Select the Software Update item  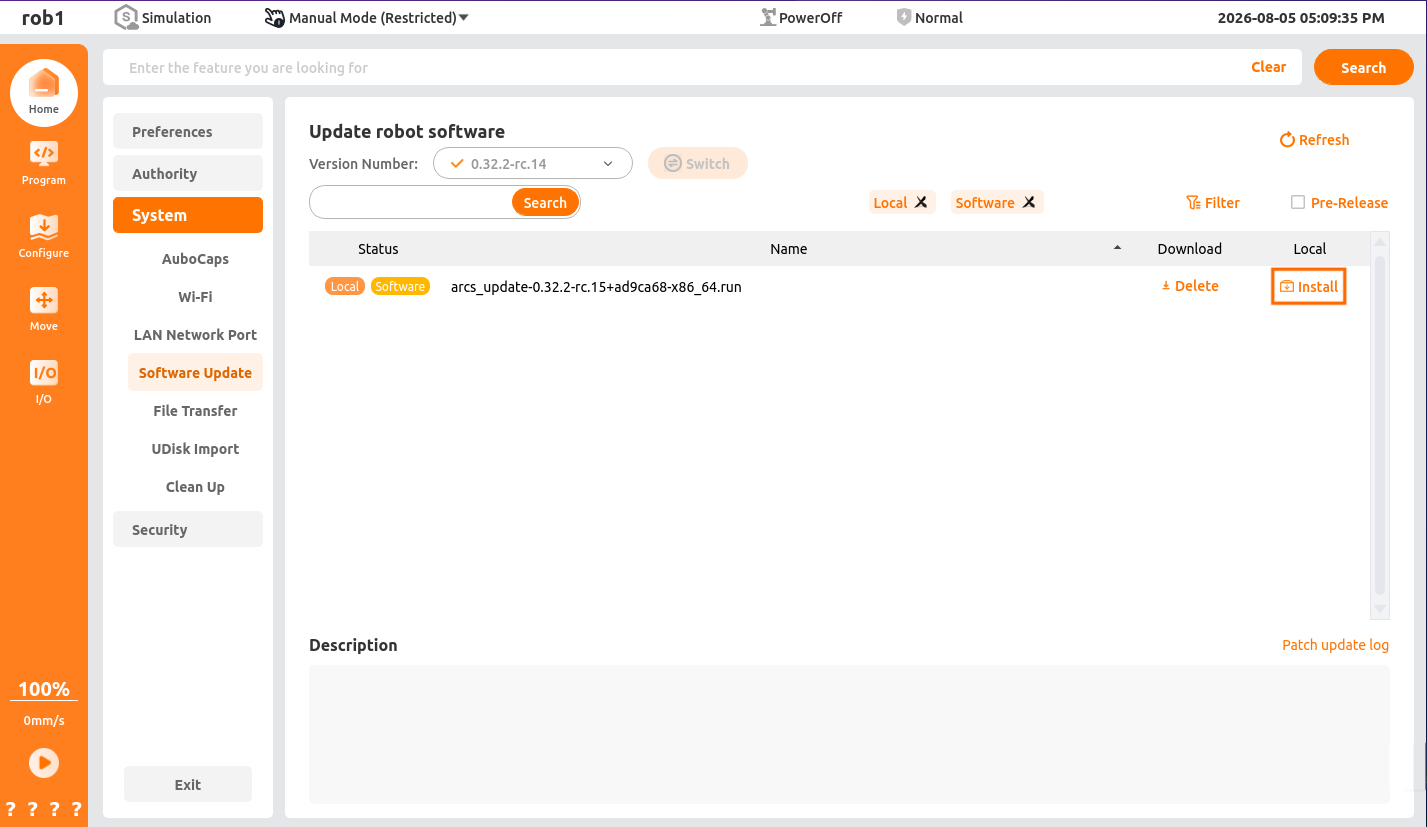(195, 372)
